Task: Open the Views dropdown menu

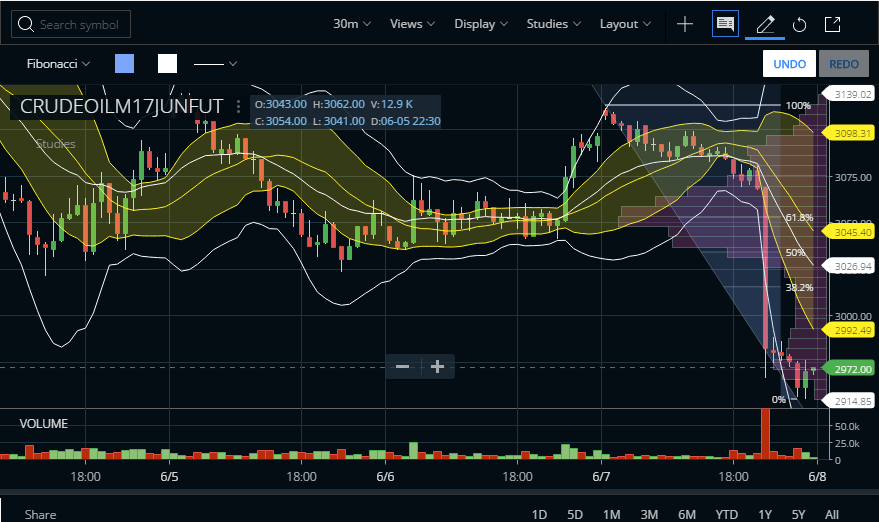Action: tap(413, 24)
